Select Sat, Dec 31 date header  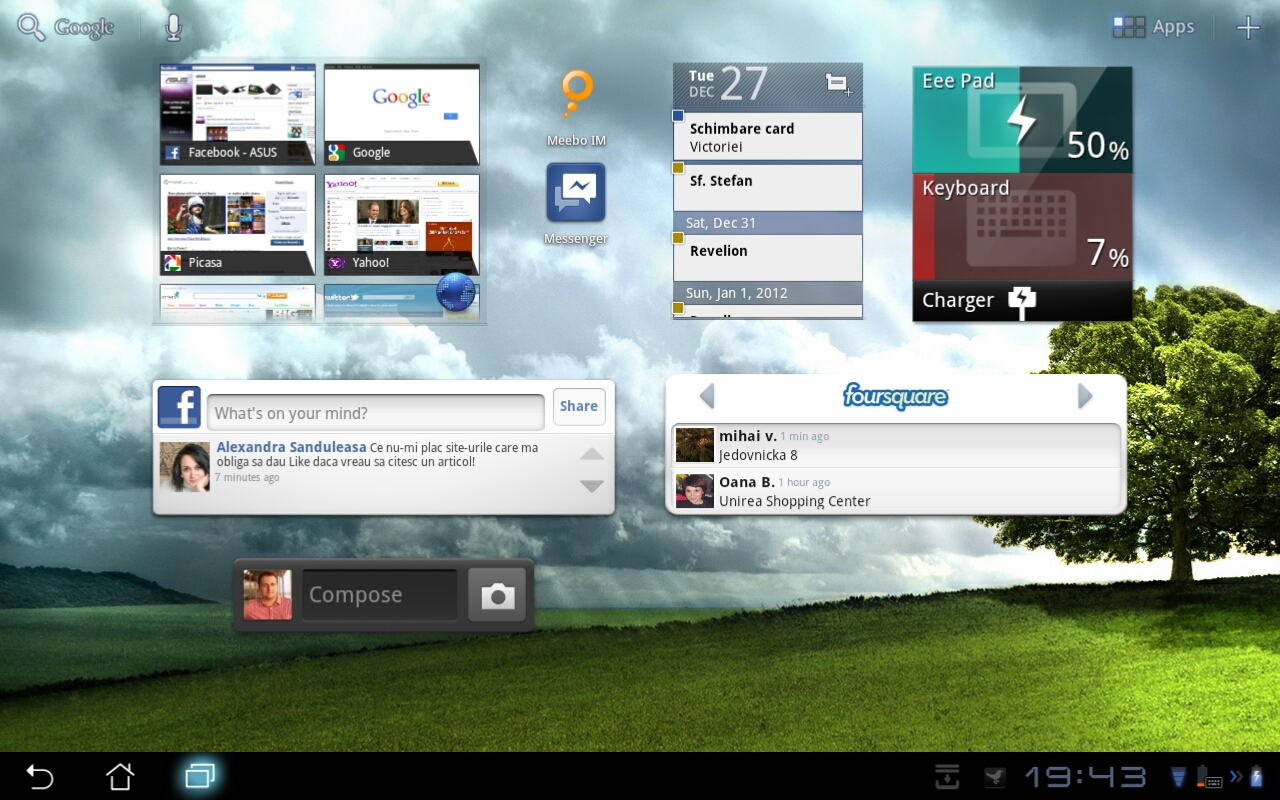coord(767,223)
